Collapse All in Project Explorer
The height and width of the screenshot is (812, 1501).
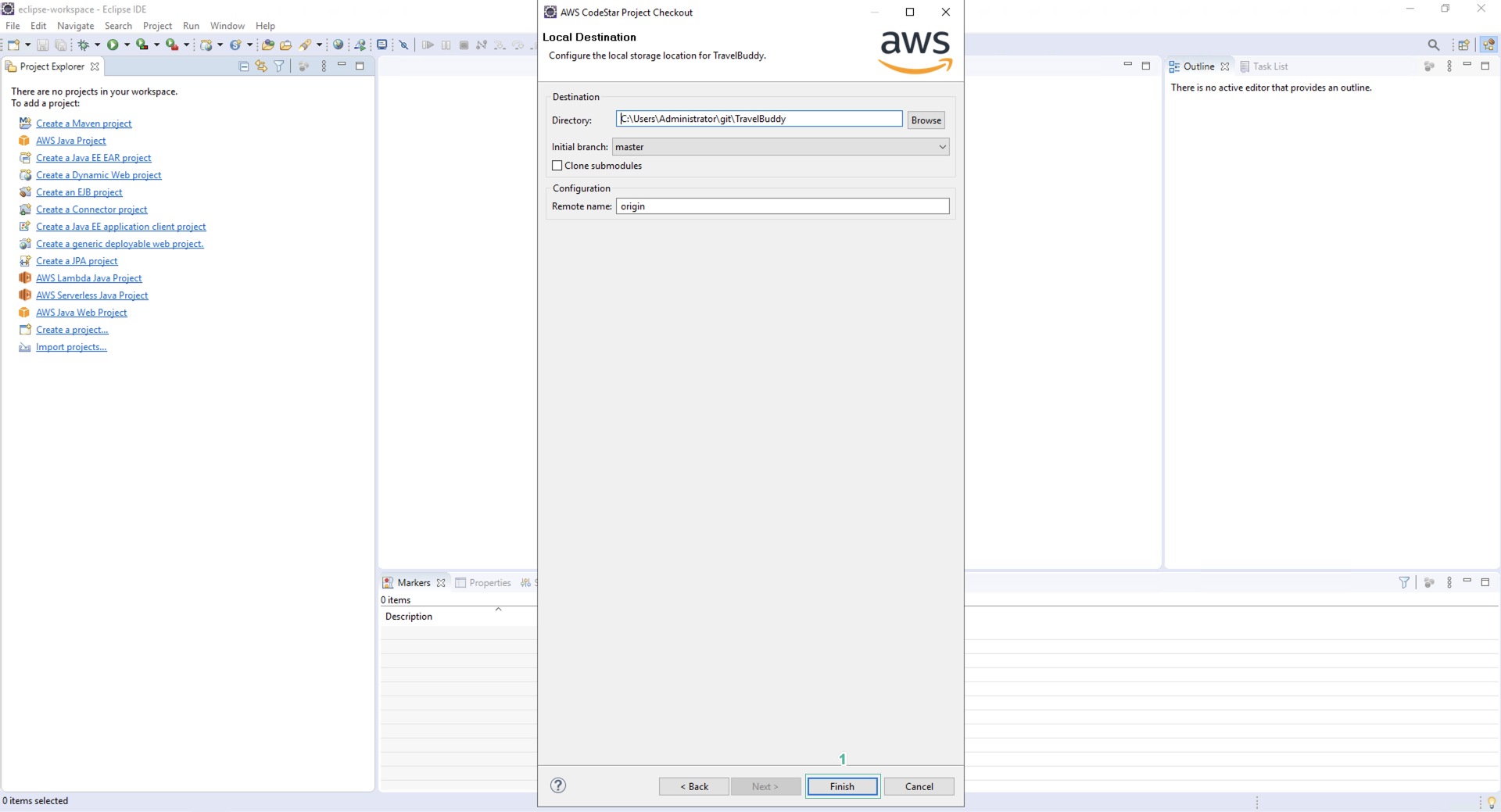pyautogui.click(x=243, y=66)
